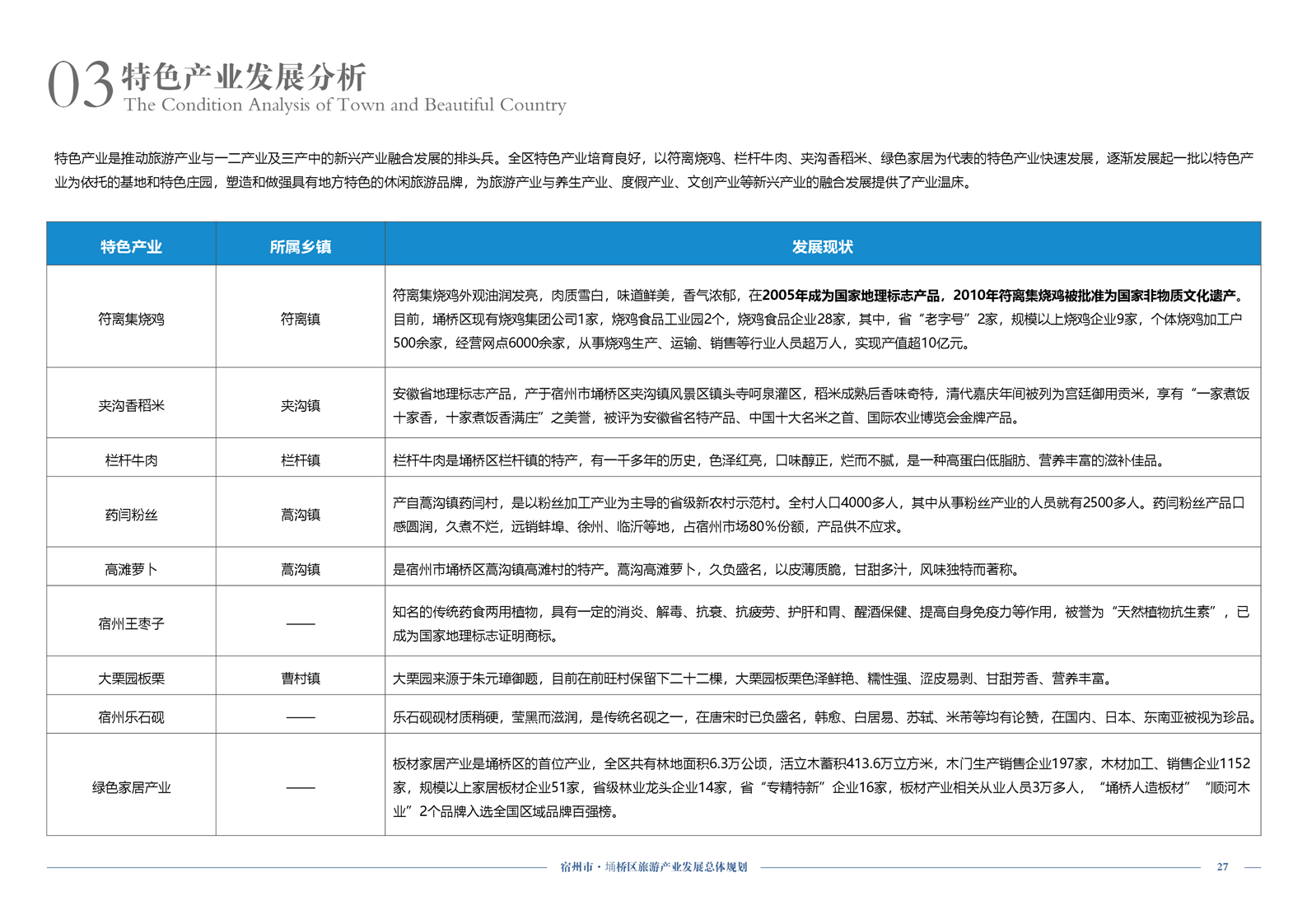
Task: Click the page title 特色产业发展分析
Action: click(x=244, y=77)
